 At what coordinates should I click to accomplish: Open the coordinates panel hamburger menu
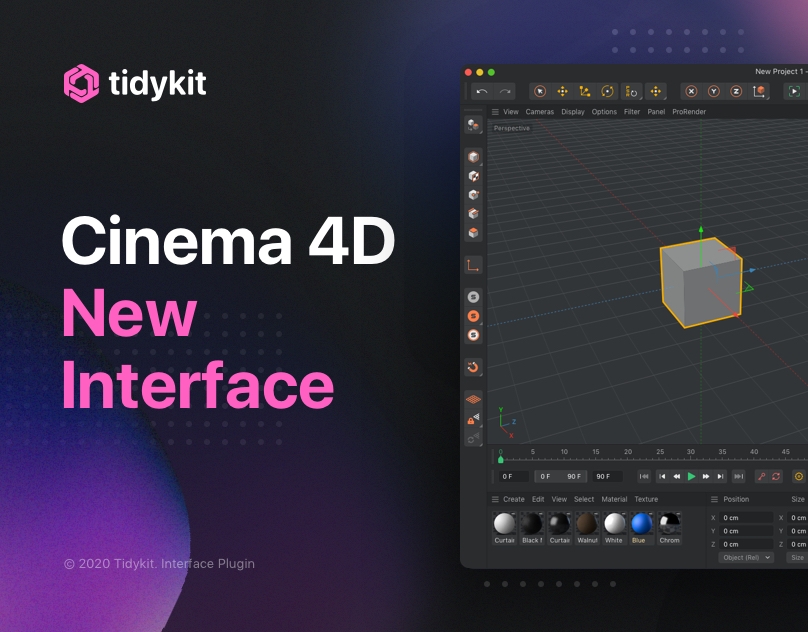coord(714,500)
